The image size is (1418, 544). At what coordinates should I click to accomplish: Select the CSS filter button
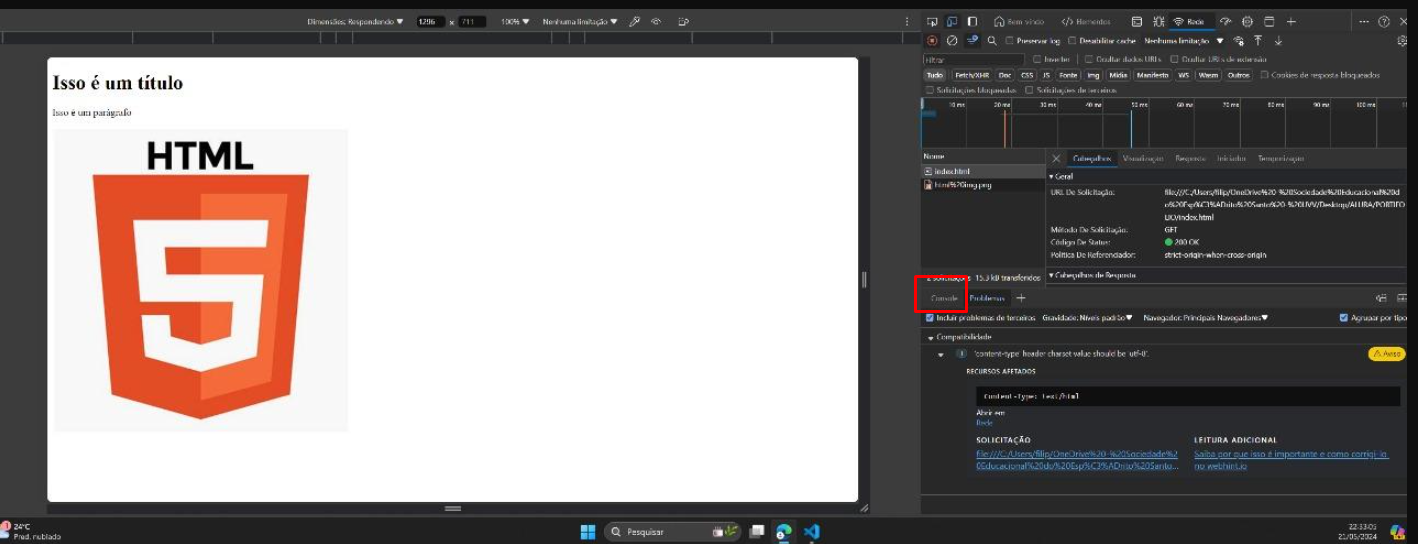tap(1027, 75)
